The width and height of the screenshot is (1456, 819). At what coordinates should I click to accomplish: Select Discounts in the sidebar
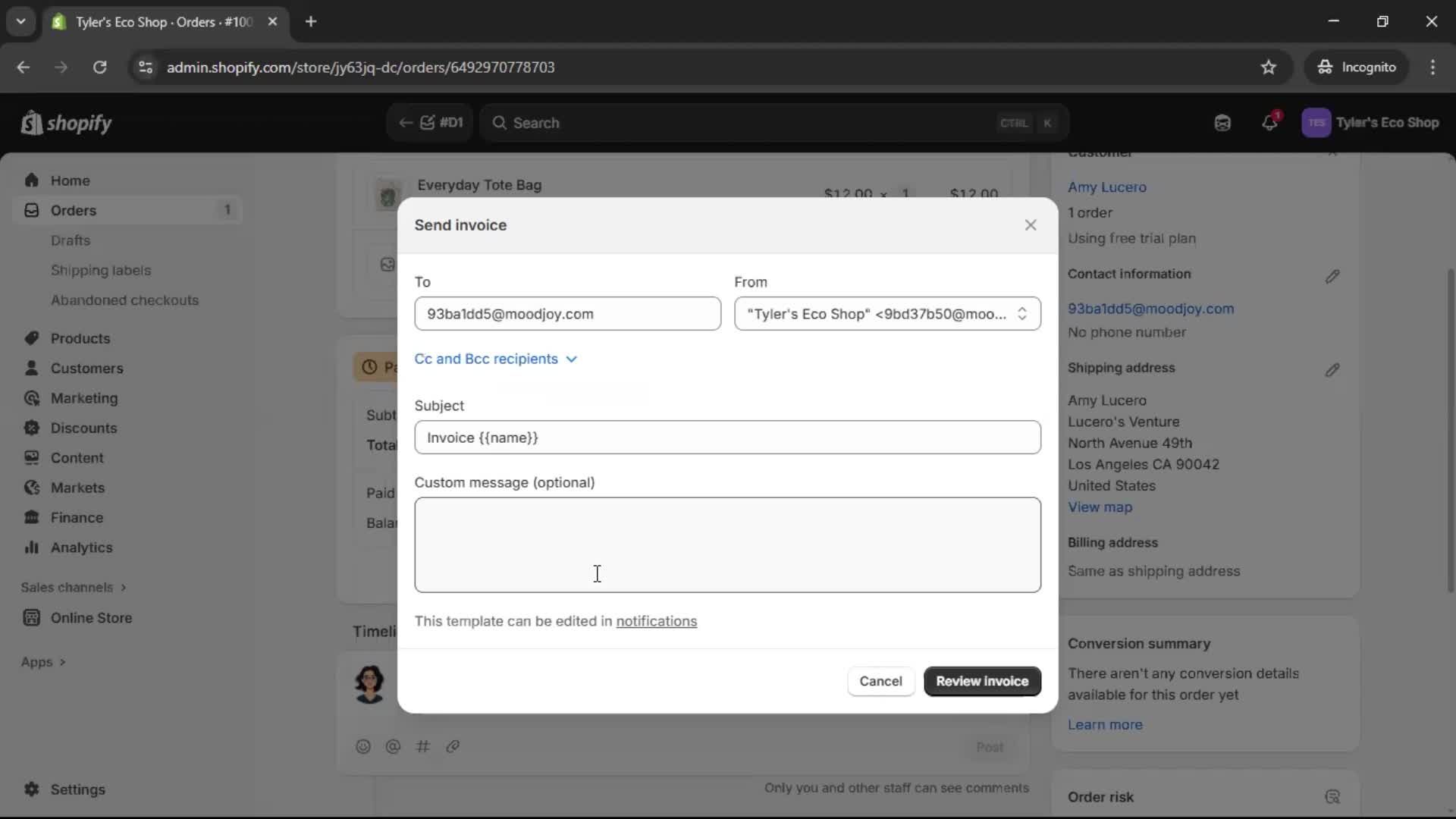pyautogui.click(x=83, y=428)
